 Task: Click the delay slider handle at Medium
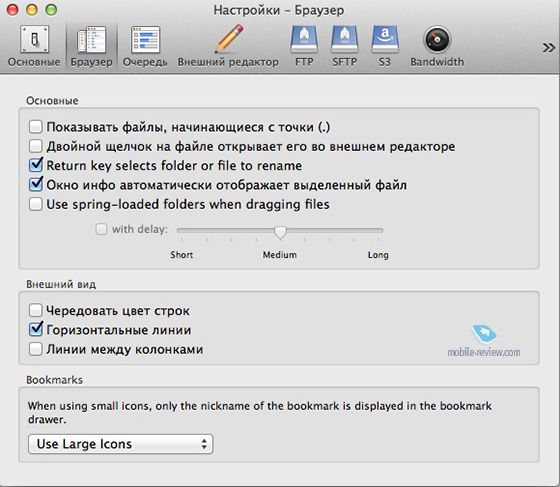280,232
